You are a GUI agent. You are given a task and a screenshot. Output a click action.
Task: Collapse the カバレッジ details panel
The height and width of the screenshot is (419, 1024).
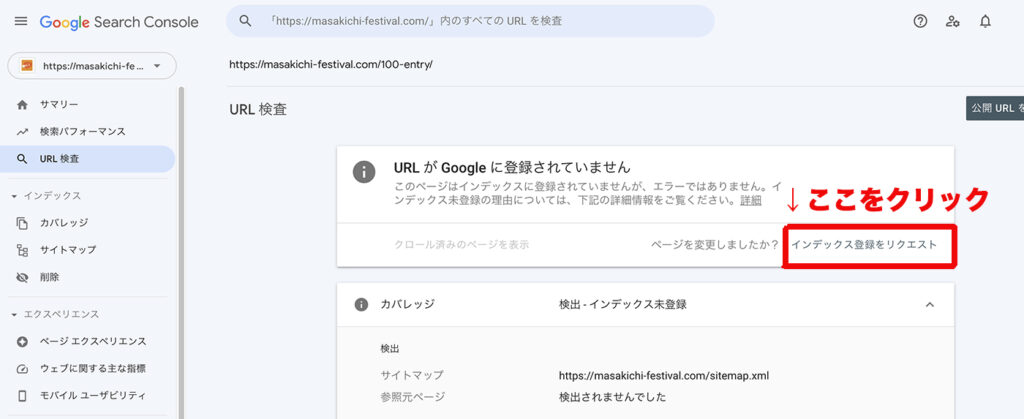coord(930,305)
